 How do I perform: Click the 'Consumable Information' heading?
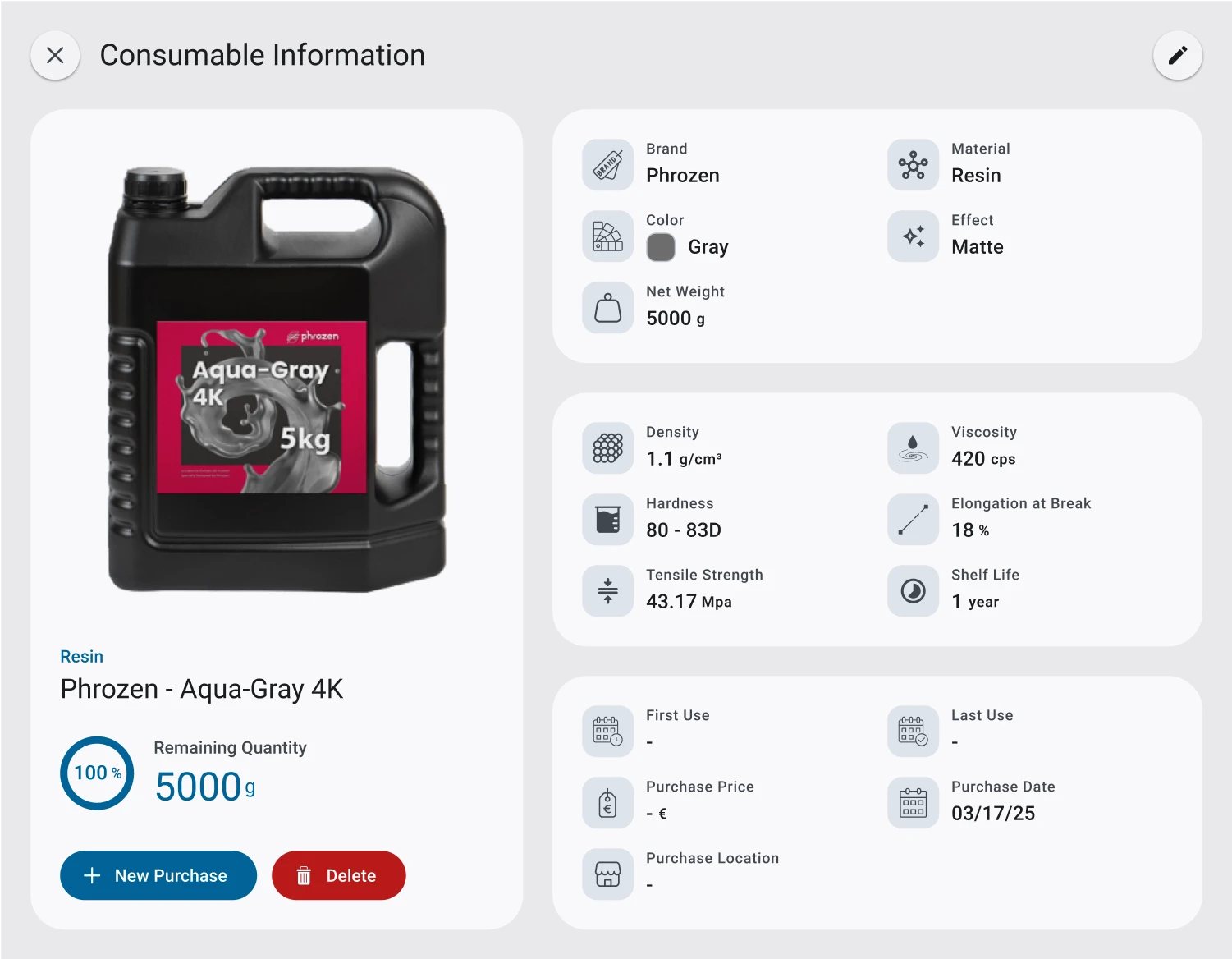(263, 56)
